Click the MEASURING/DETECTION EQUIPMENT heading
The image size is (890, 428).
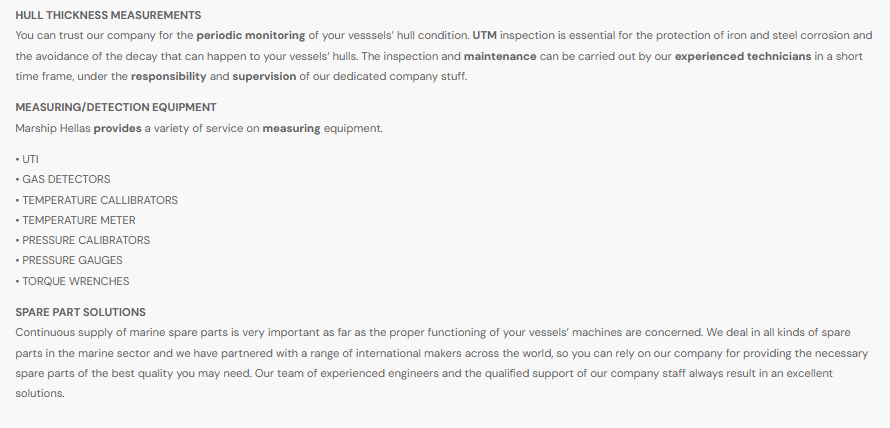(x=116, y=107)
